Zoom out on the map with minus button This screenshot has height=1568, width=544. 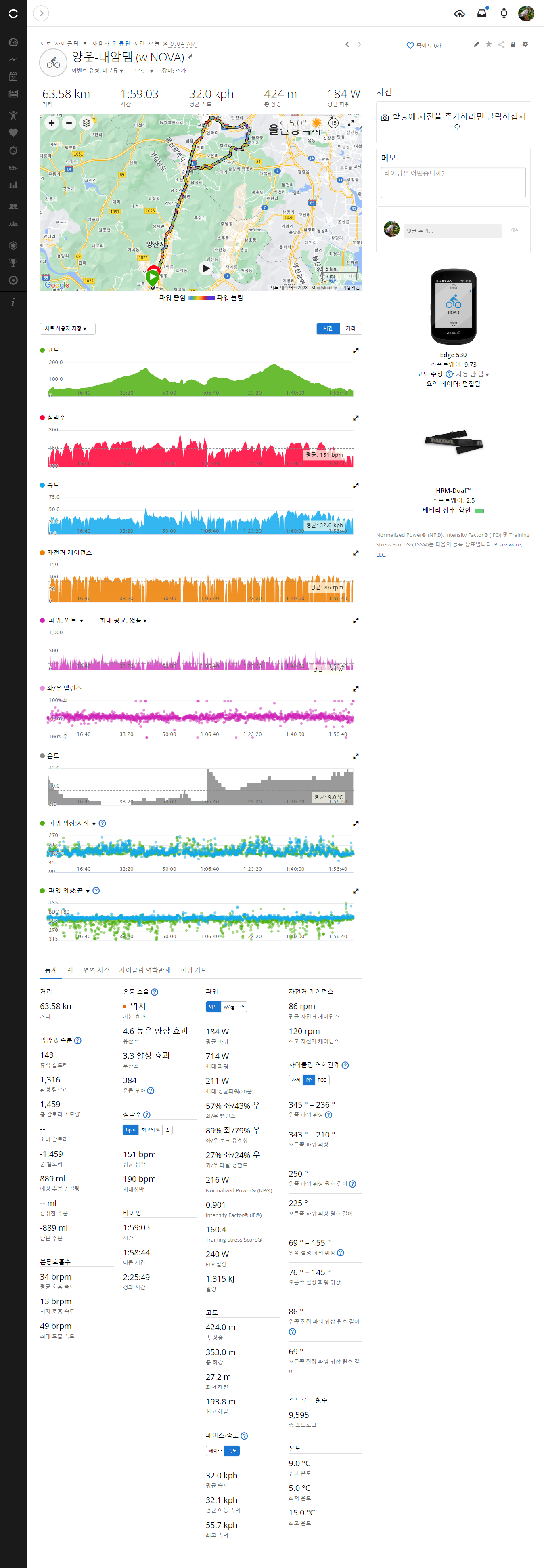click(69, 123)
